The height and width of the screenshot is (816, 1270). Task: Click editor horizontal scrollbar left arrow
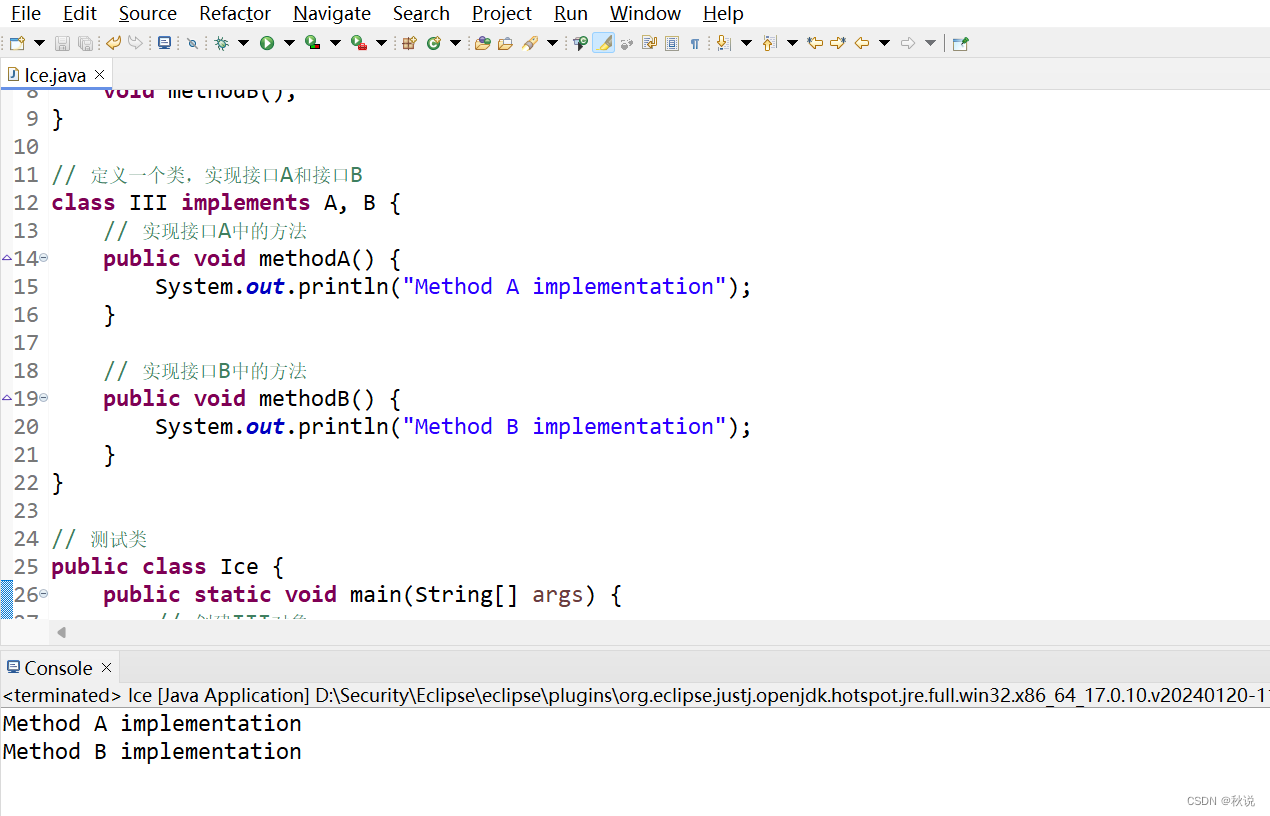coord(61,632)
